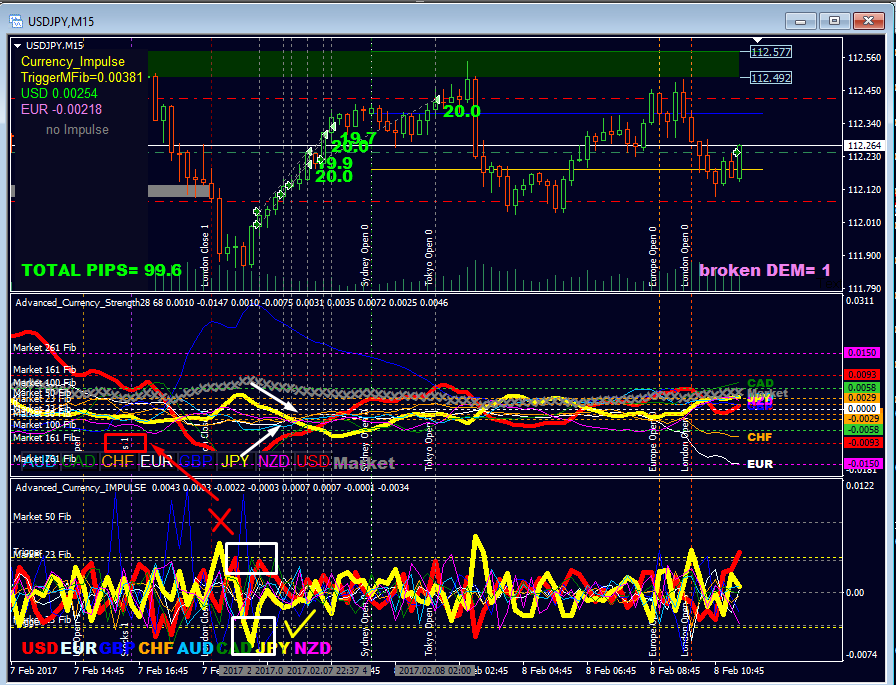This screenshot has width=896, height=685.
Task: Click the orange CHF line-end label
Action: click(x=760, y=437)
